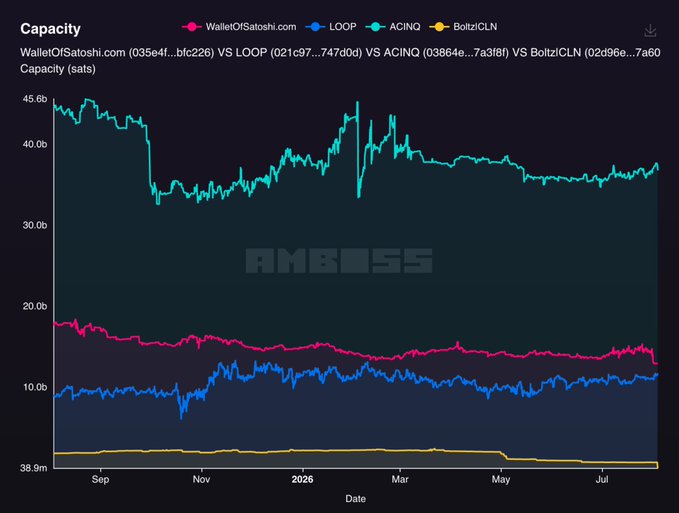Click the 40.0b y-axis label
This screenshot has width=679, height=513.
(x=35, y=144)
